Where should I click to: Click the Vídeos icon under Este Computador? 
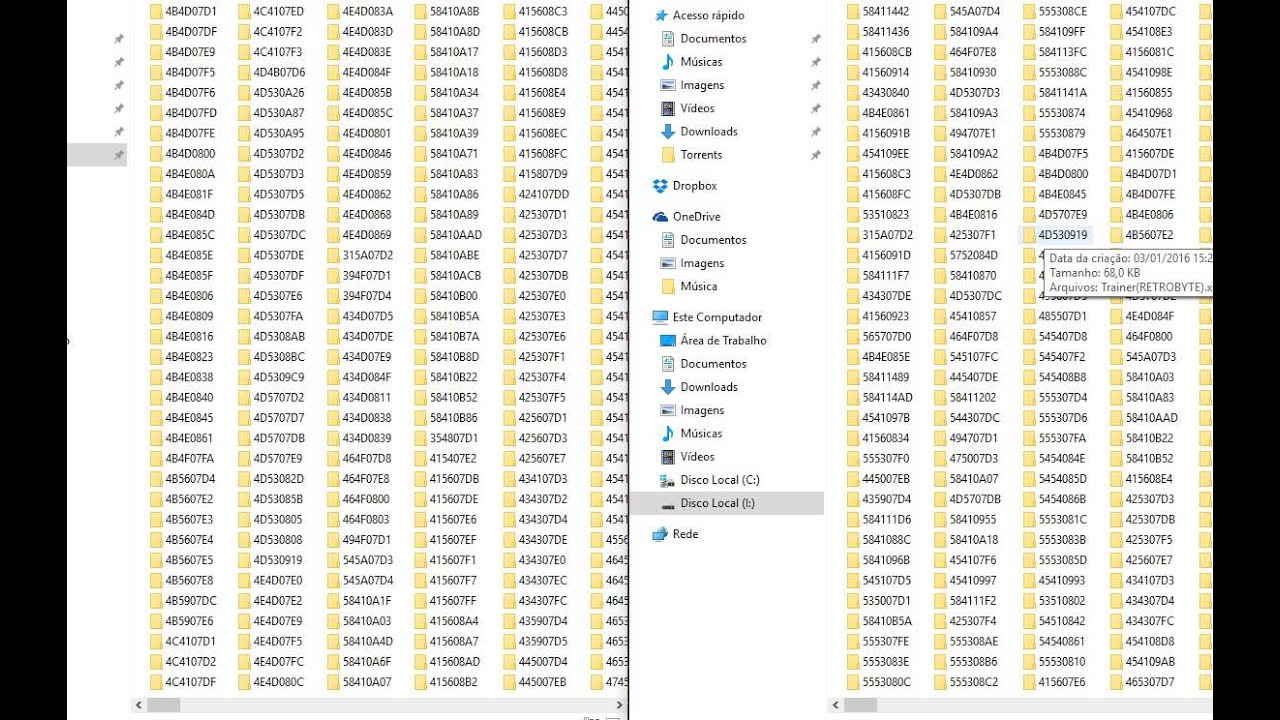point(669,456)
